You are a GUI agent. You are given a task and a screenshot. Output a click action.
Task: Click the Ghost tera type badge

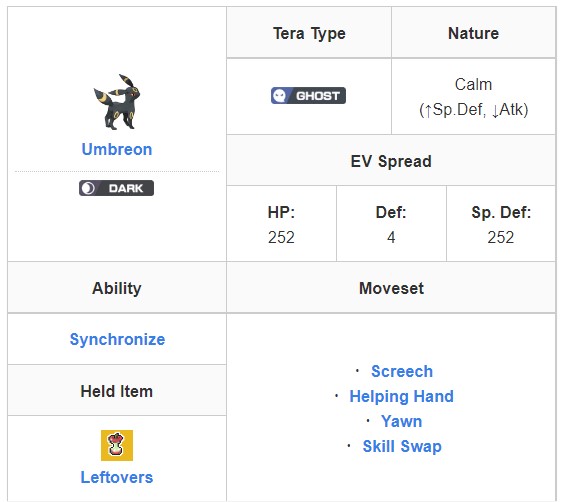click(x=308, y=96)
